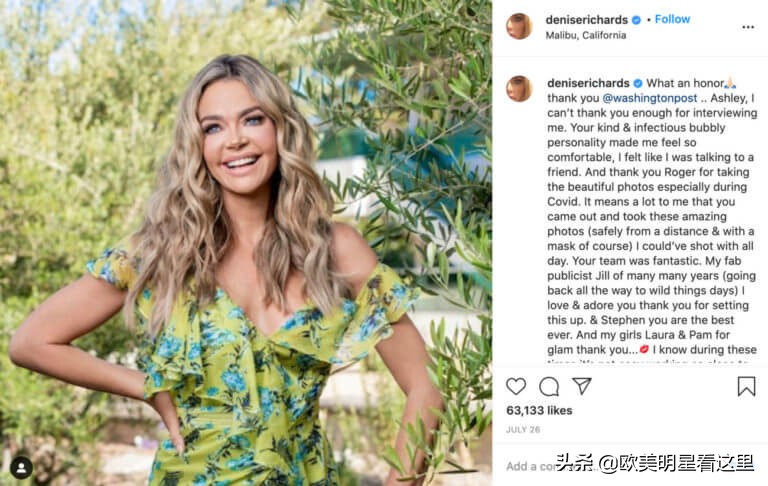
Task: Show tagged people on the photo
Action: click(22, 468)
